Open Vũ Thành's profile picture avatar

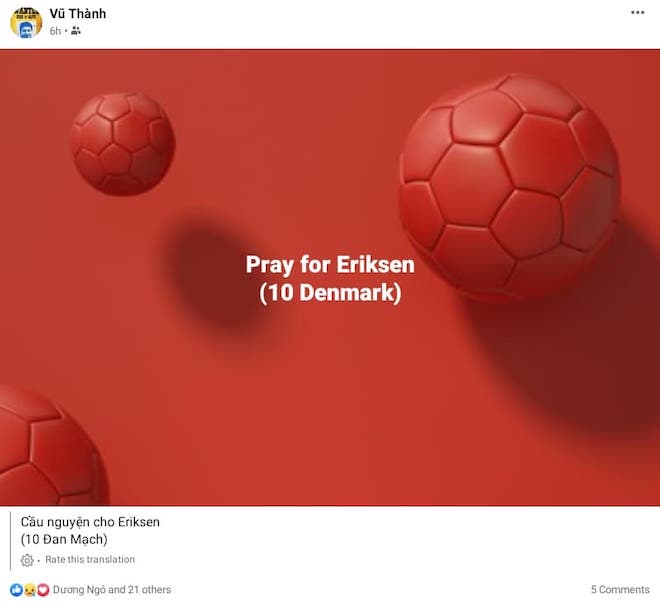(26, 22)
